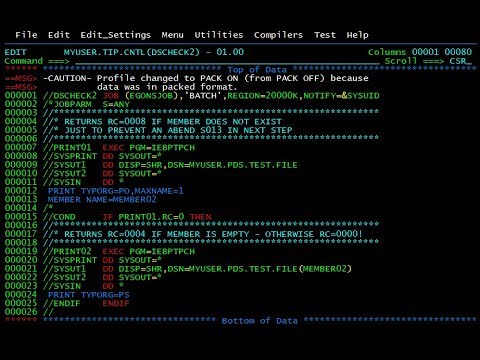The height and width of the screenshot is (360, 480).
Task: Click PGM=IEBPTPCH on PRINT01 line
Action: [162, 148]
